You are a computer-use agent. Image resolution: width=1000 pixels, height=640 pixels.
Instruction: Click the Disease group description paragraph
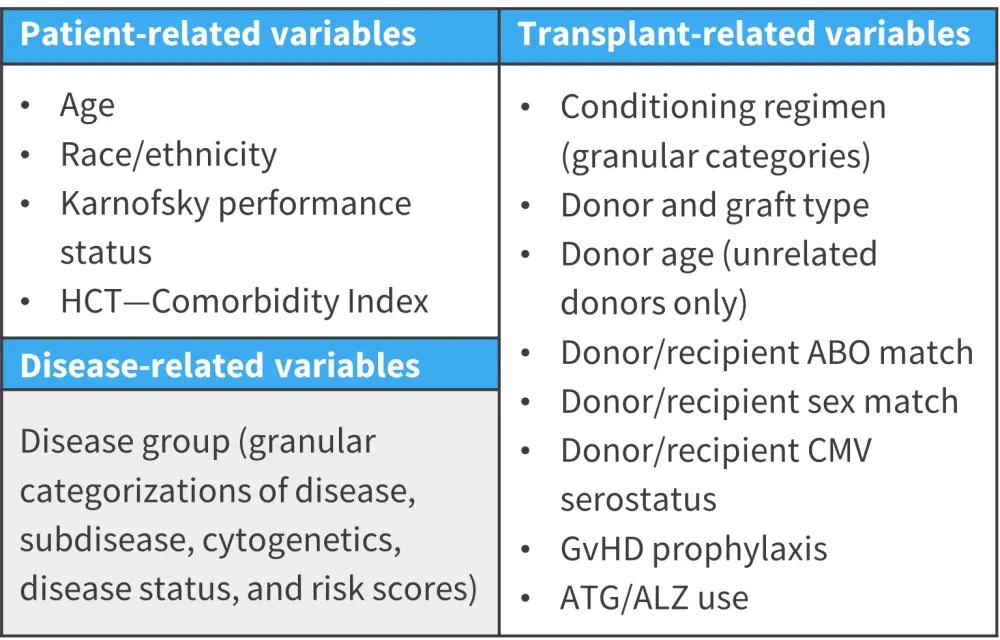(x=248, y=515)
